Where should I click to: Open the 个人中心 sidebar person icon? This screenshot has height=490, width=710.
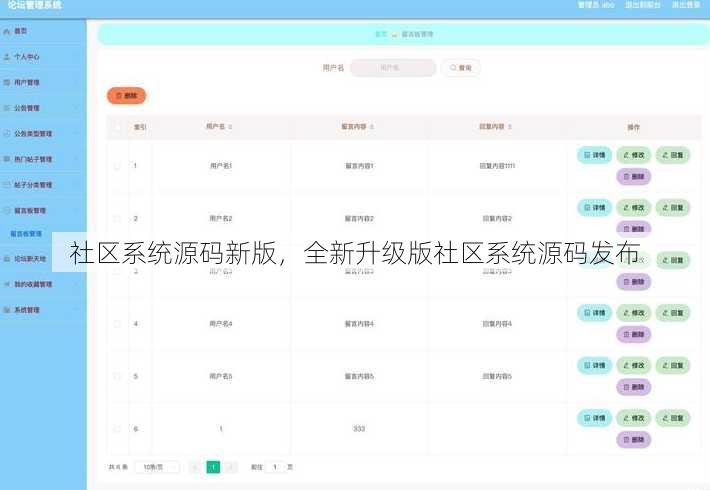coord(7,57)
